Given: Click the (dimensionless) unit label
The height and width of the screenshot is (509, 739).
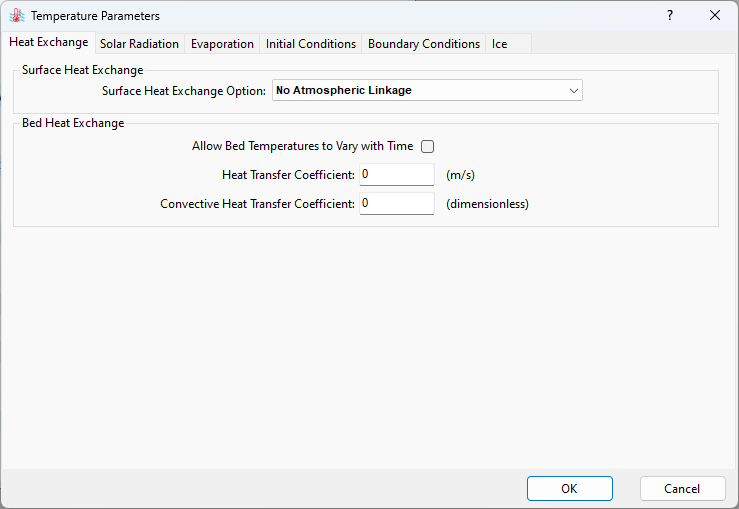Looking at the screenshot, I should [x=487, y=204].
